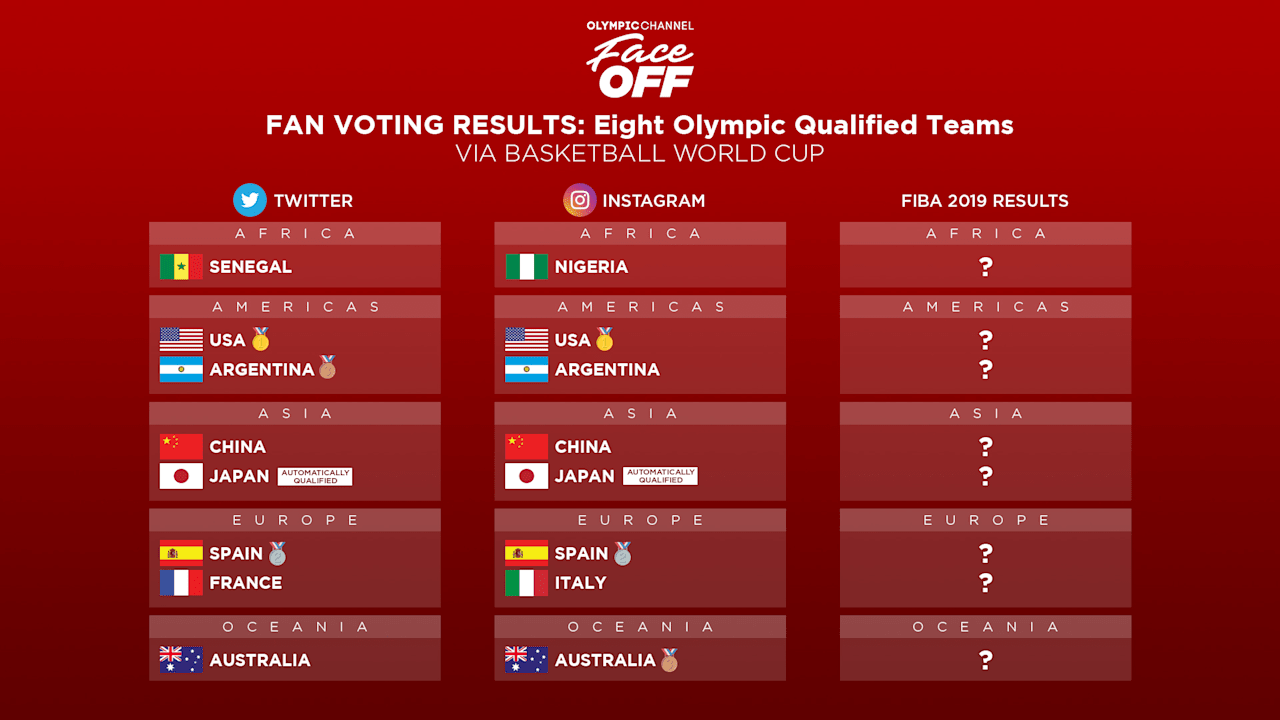1280x720 pixels.
Task: Click the Twitter bird icon
Action: tap(250, 200)
